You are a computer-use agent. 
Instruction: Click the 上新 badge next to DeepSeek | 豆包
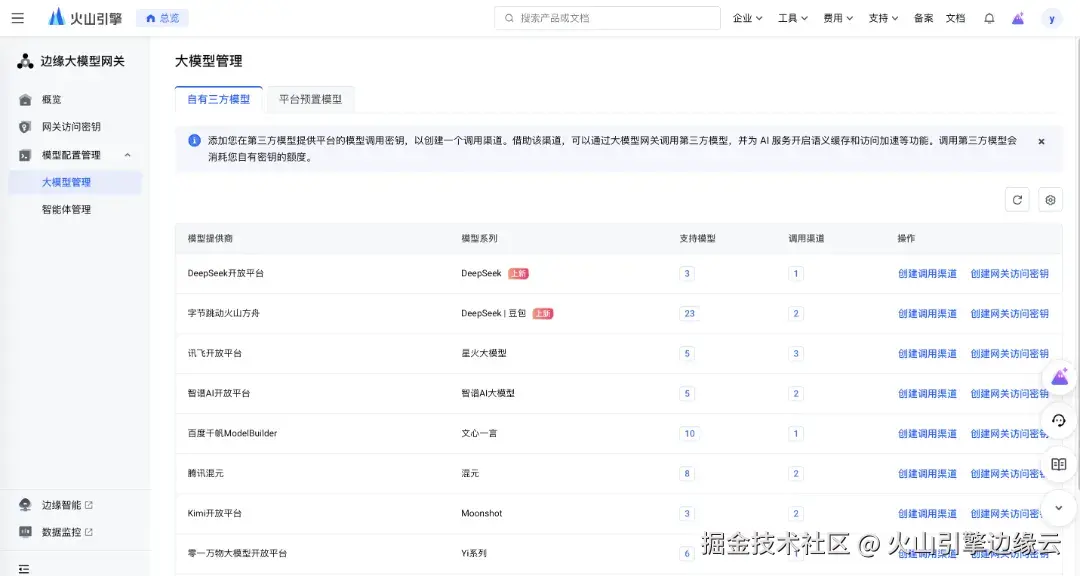543,313
